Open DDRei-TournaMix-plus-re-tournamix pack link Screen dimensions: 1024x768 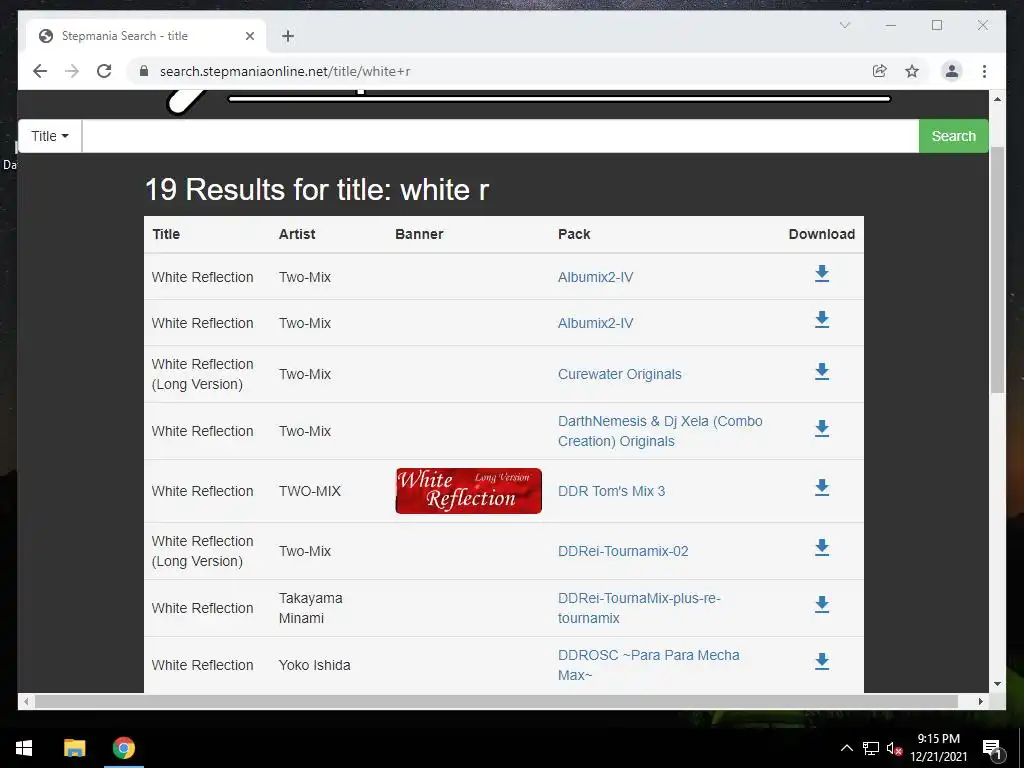point(639,608)
